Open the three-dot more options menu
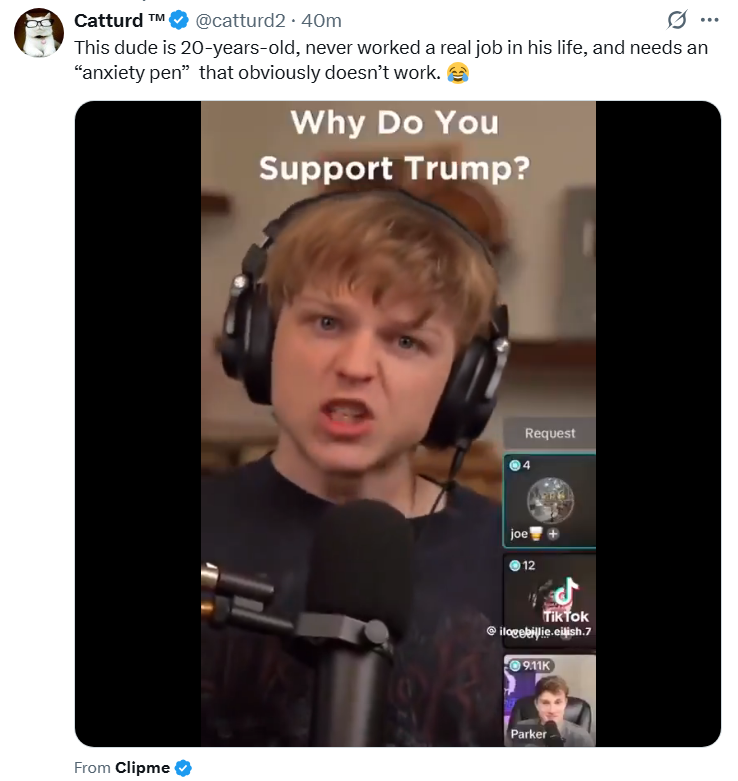 (x=709, y=20)
